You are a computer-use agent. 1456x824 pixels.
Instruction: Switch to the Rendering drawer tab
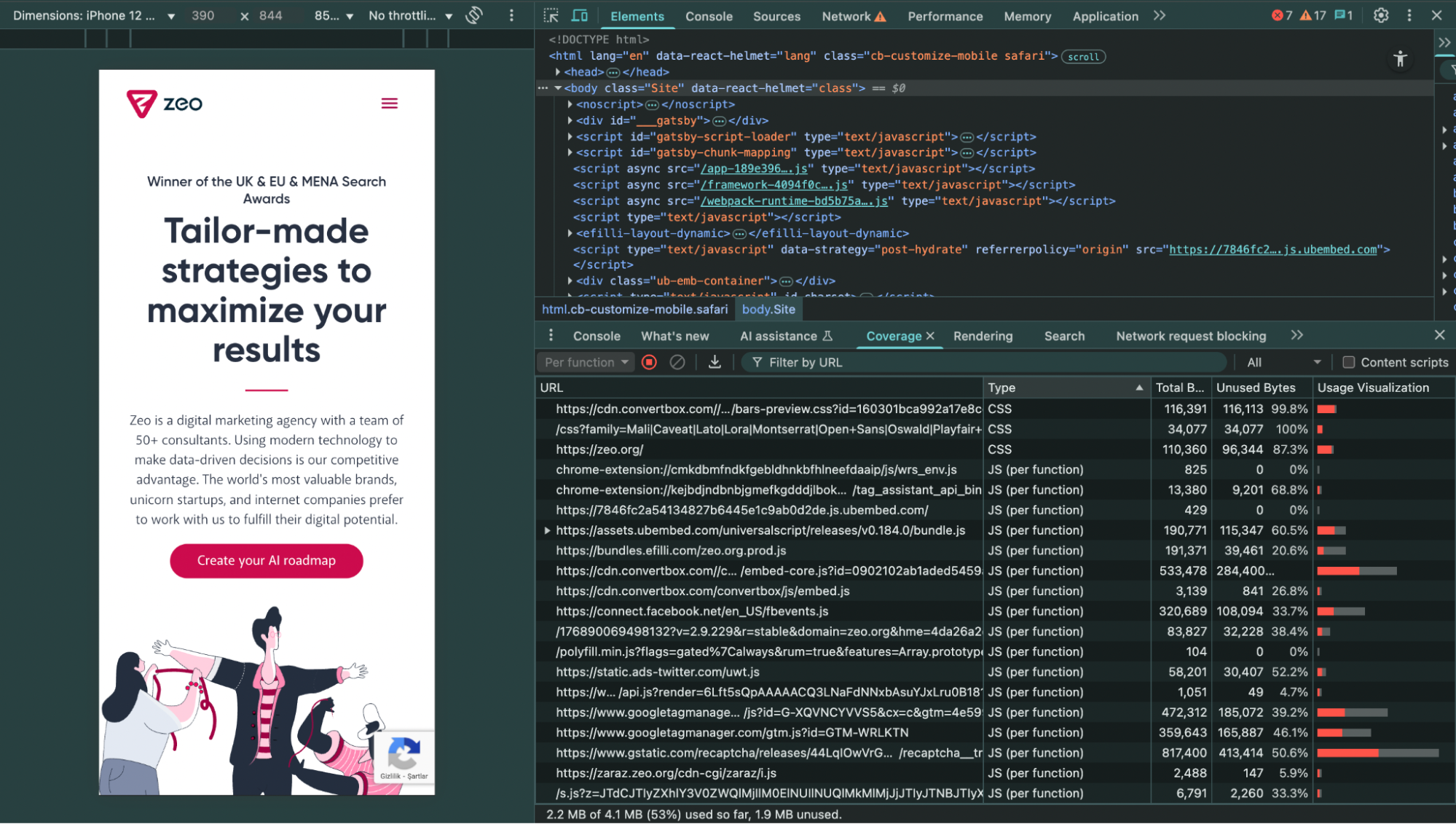click(x=983, y=336)
